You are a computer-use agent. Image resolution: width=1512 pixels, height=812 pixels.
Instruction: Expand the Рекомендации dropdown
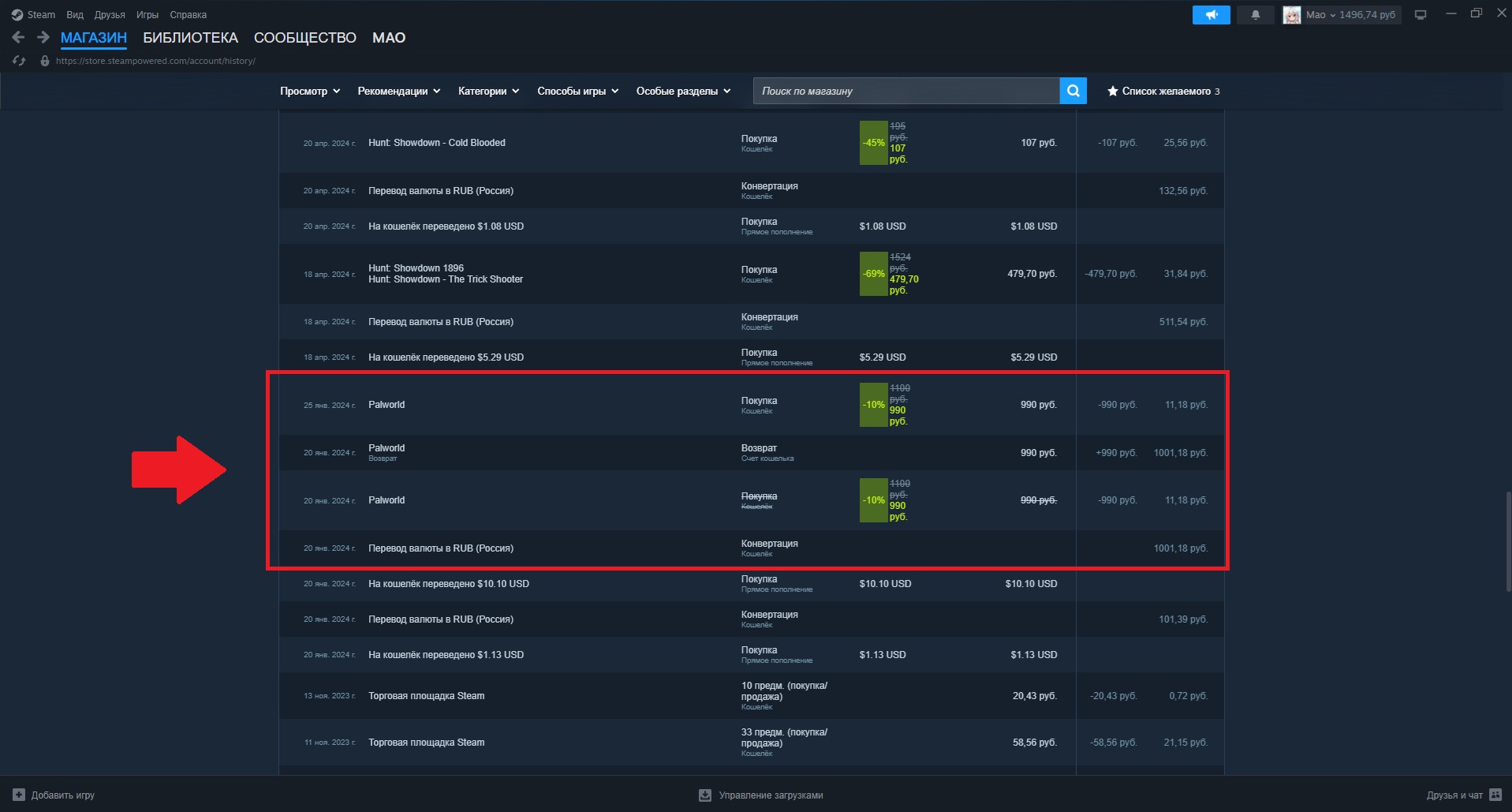[x=399, y=92]
